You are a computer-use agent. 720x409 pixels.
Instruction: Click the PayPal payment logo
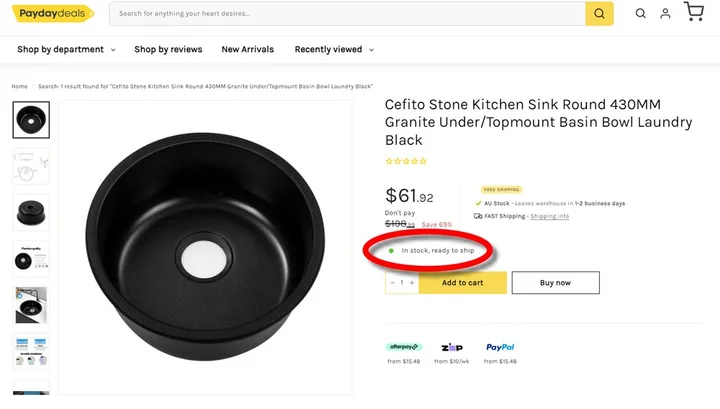point(500,347)
